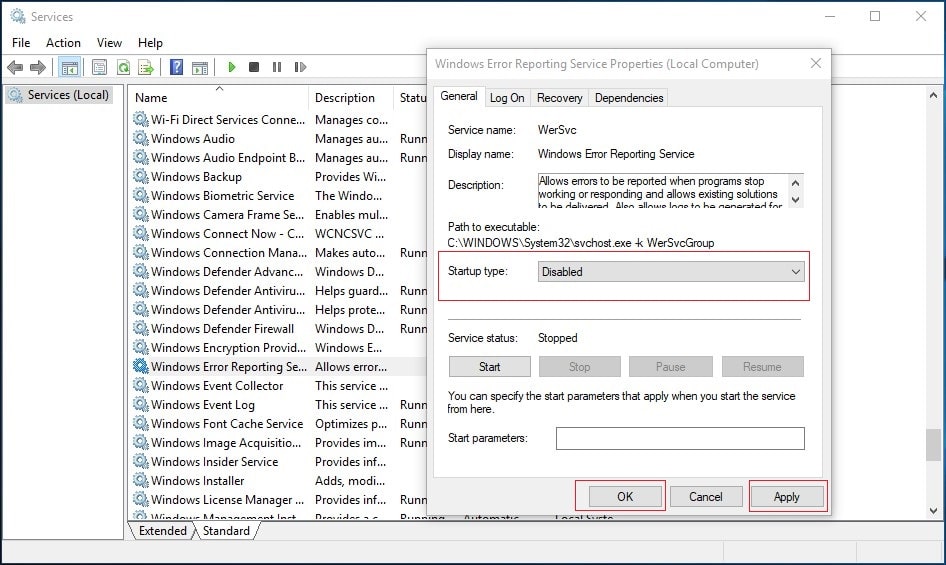Click gear icon beside Windows Event Collector
946x565 pixels.
(x=141, y=385)
